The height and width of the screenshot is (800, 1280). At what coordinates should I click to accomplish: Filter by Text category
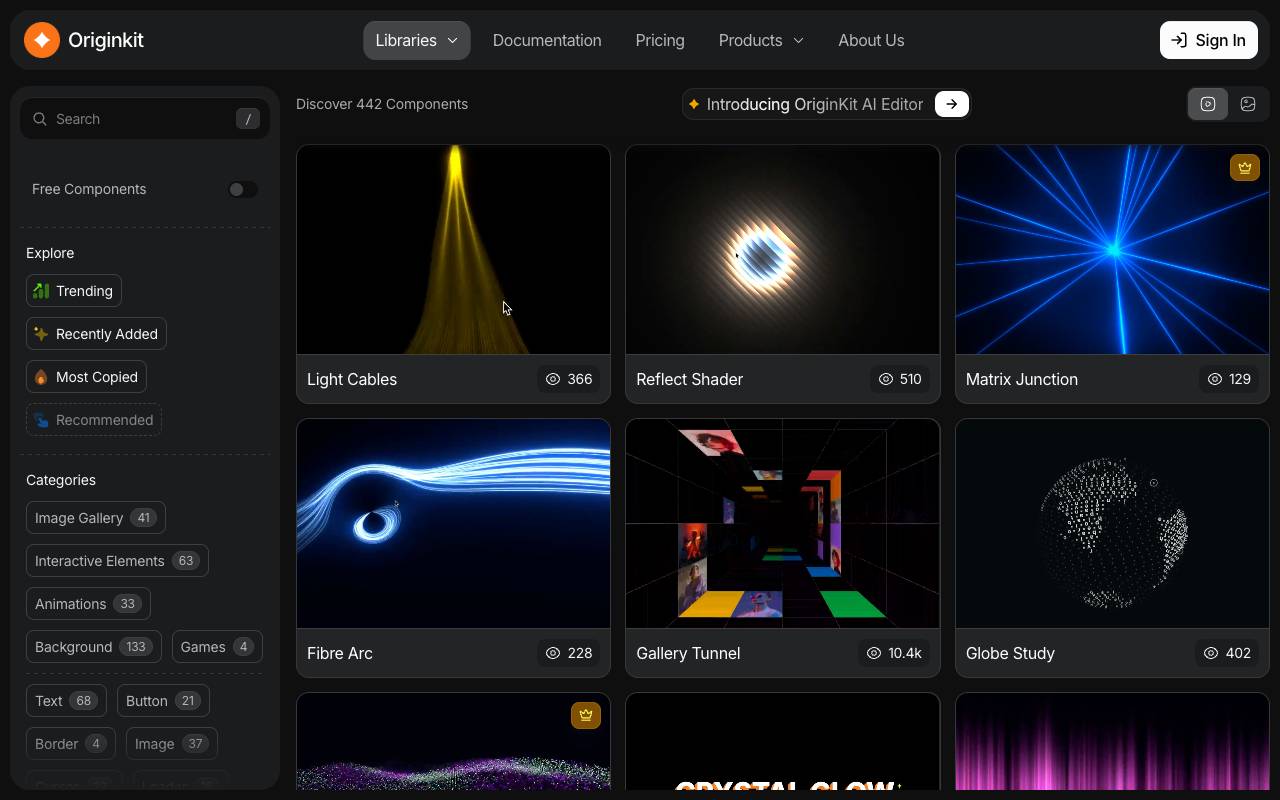coord(66,701)
